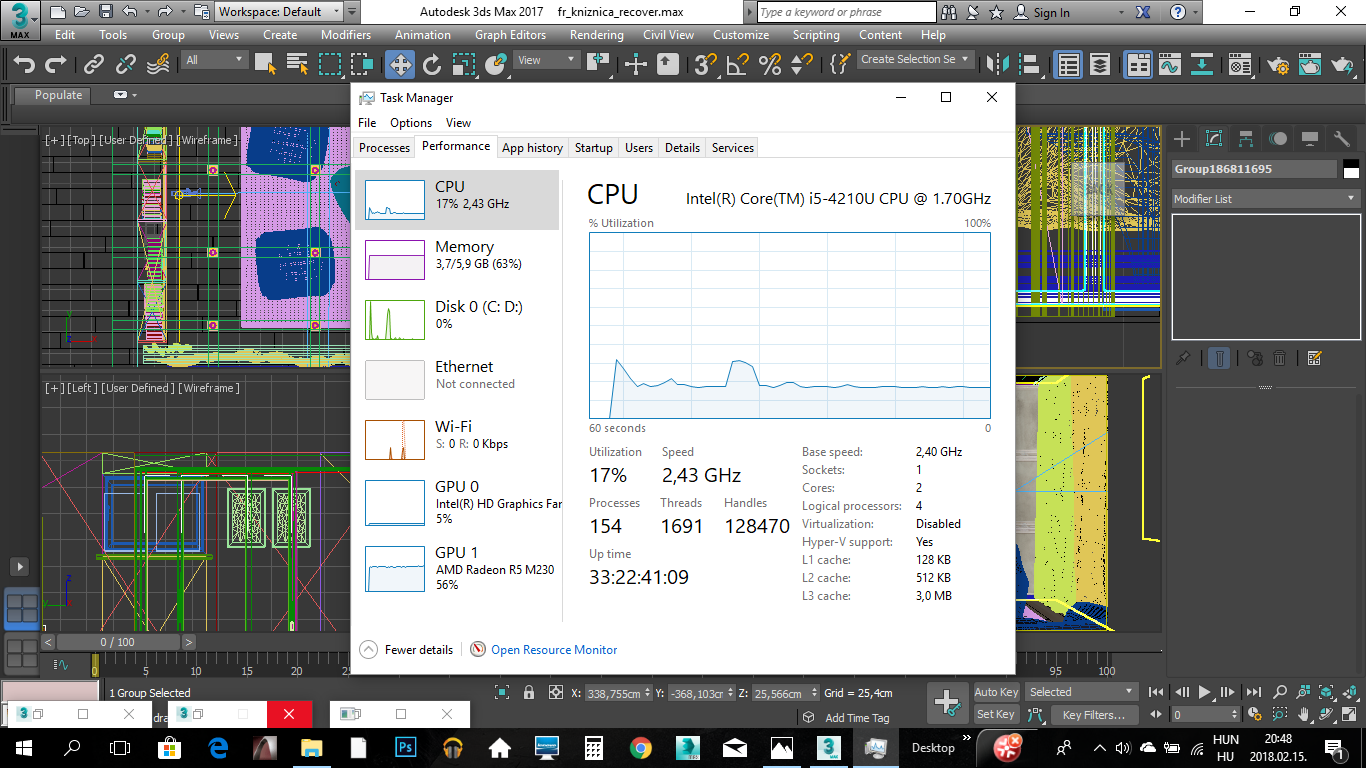Open the Rendered Frame Window
The width and height of the screenshot is (1366, 768).
coord(1310,65)
